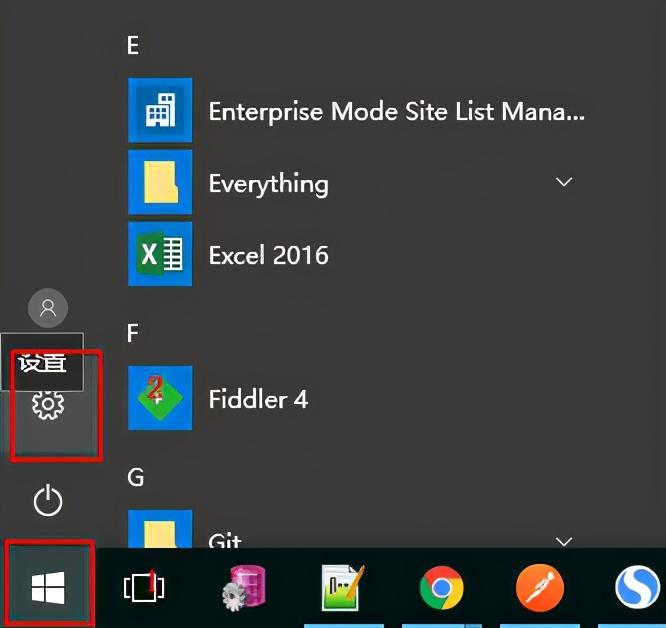Jump to letter F section header
This screenshot has width=666, height=628.
[x=133, y=333]
